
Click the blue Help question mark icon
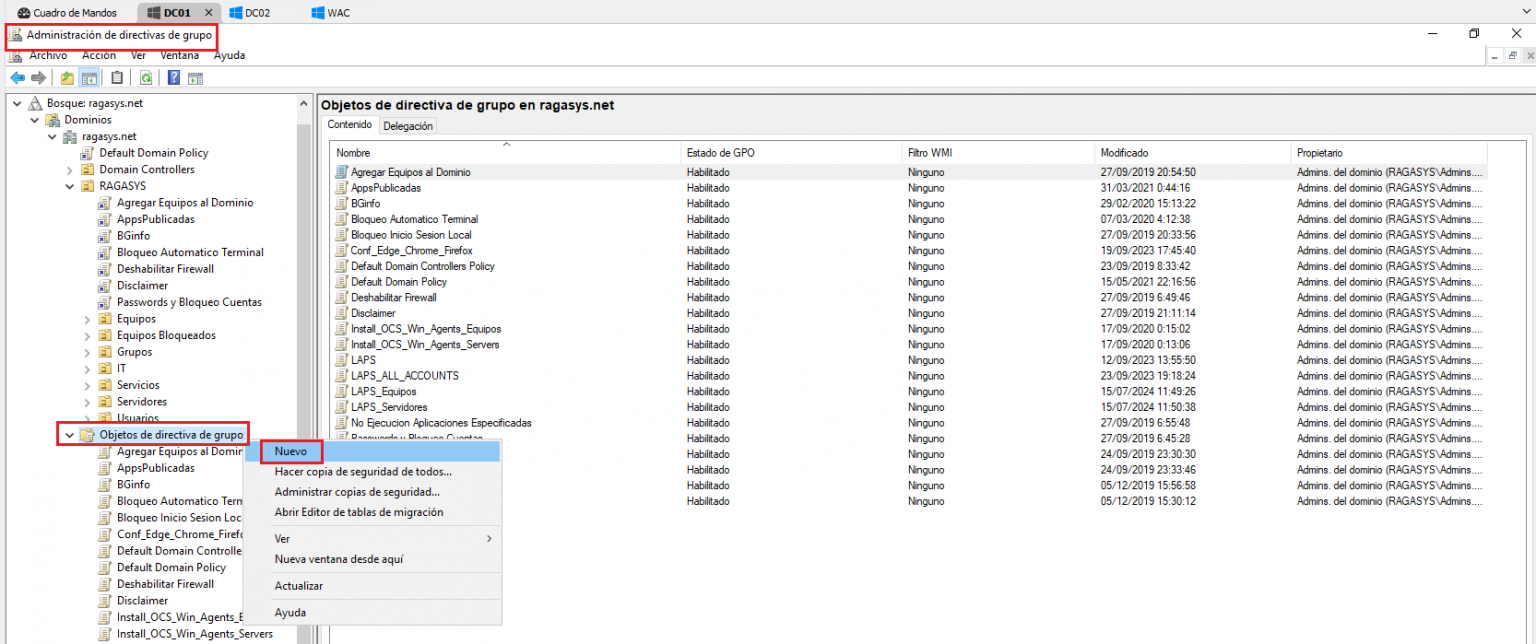174,78
